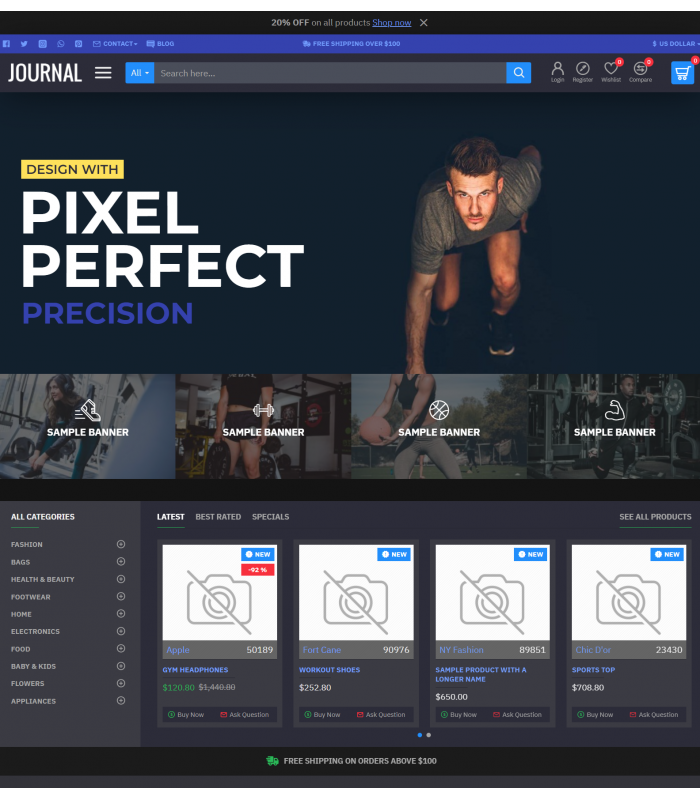Screen dimensions: 700x800
Task: Open the search category 'All' dropdown
Action: (139, 73)
